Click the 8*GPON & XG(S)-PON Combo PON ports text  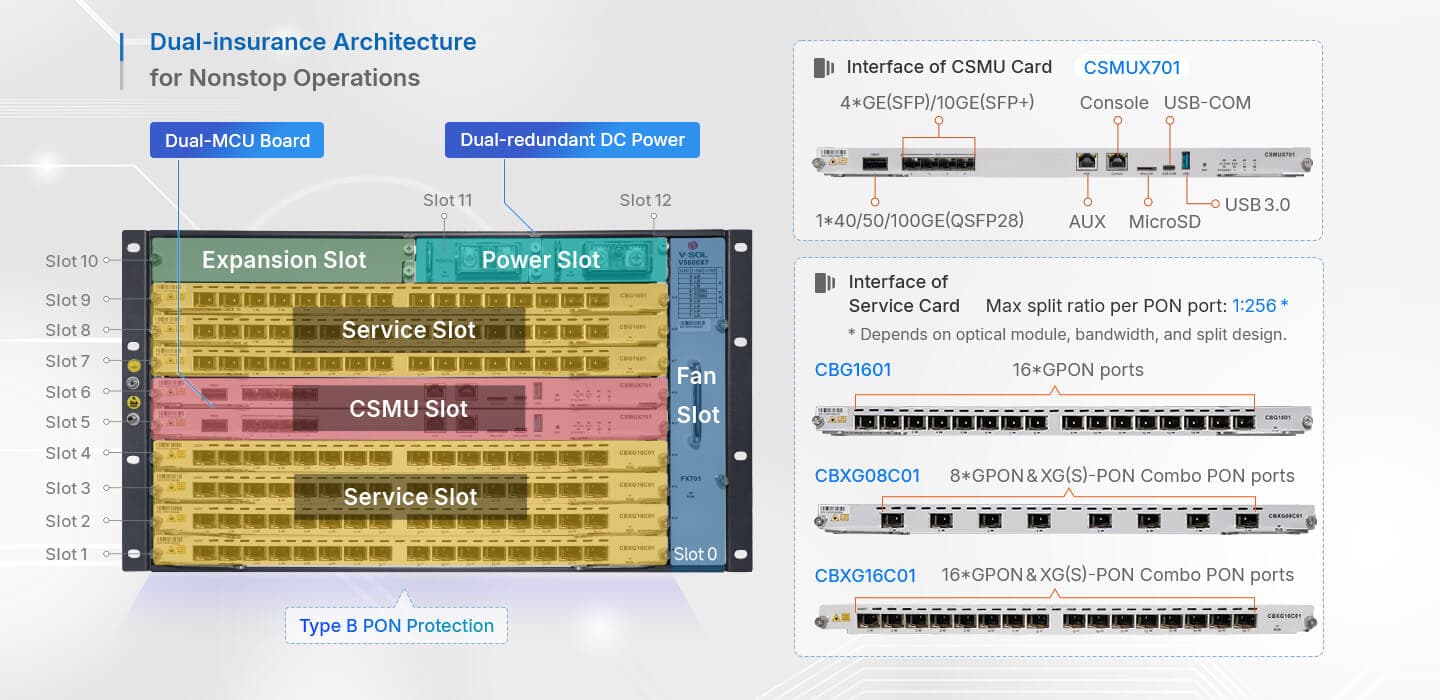(1122, 476)
